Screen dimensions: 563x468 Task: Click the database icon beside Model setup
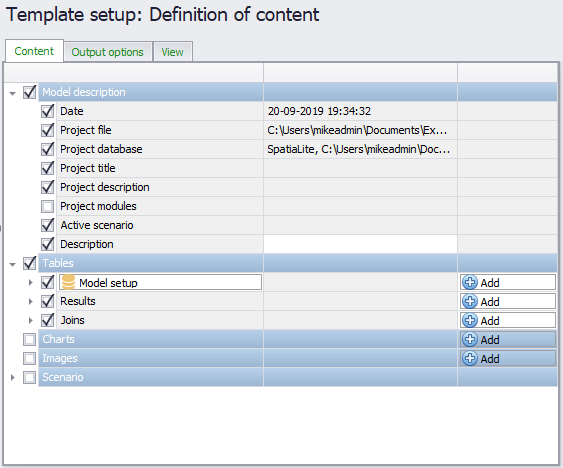click(68, 282)
